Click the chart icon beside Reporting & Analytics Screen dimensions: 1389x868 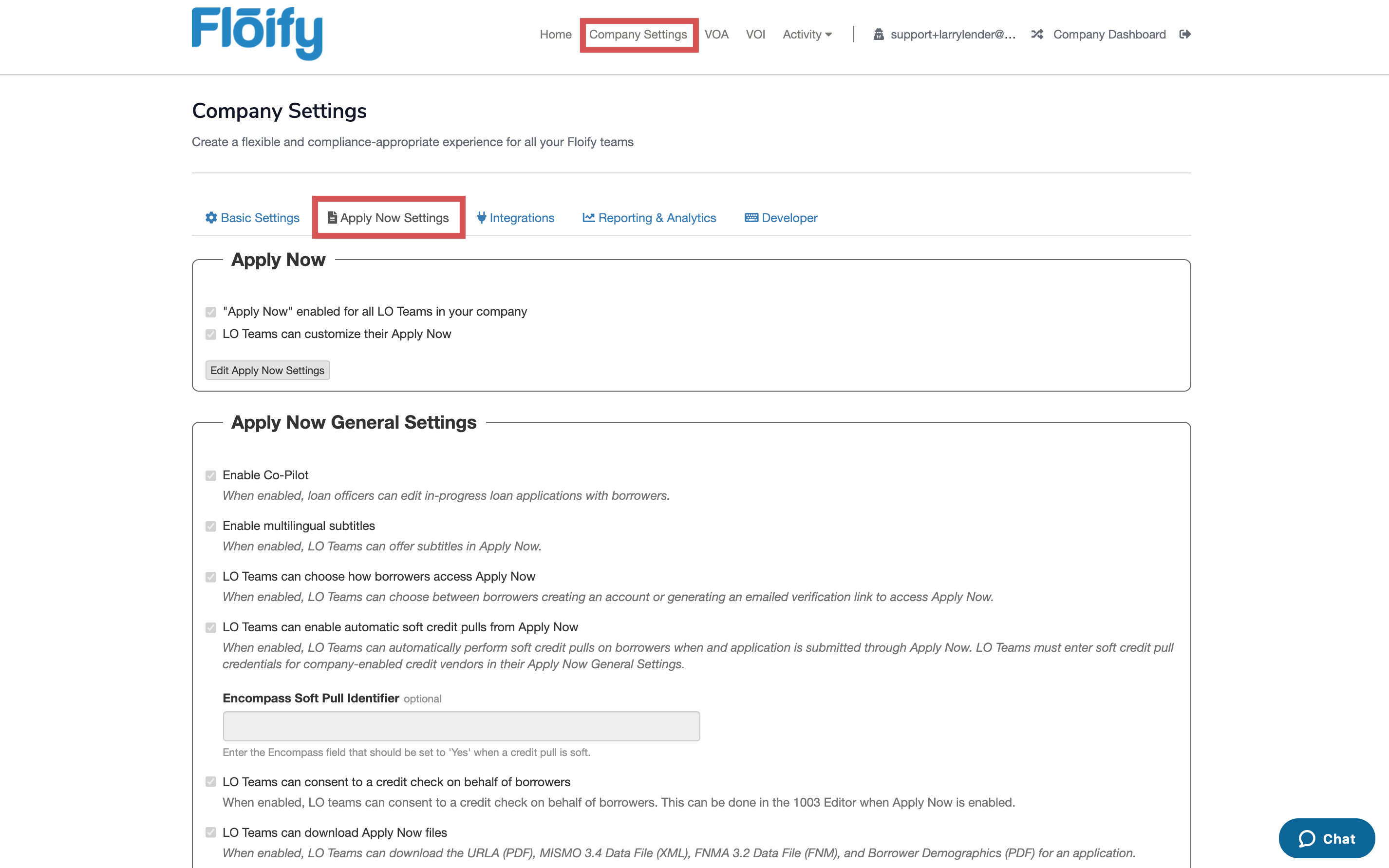(588, 218)
